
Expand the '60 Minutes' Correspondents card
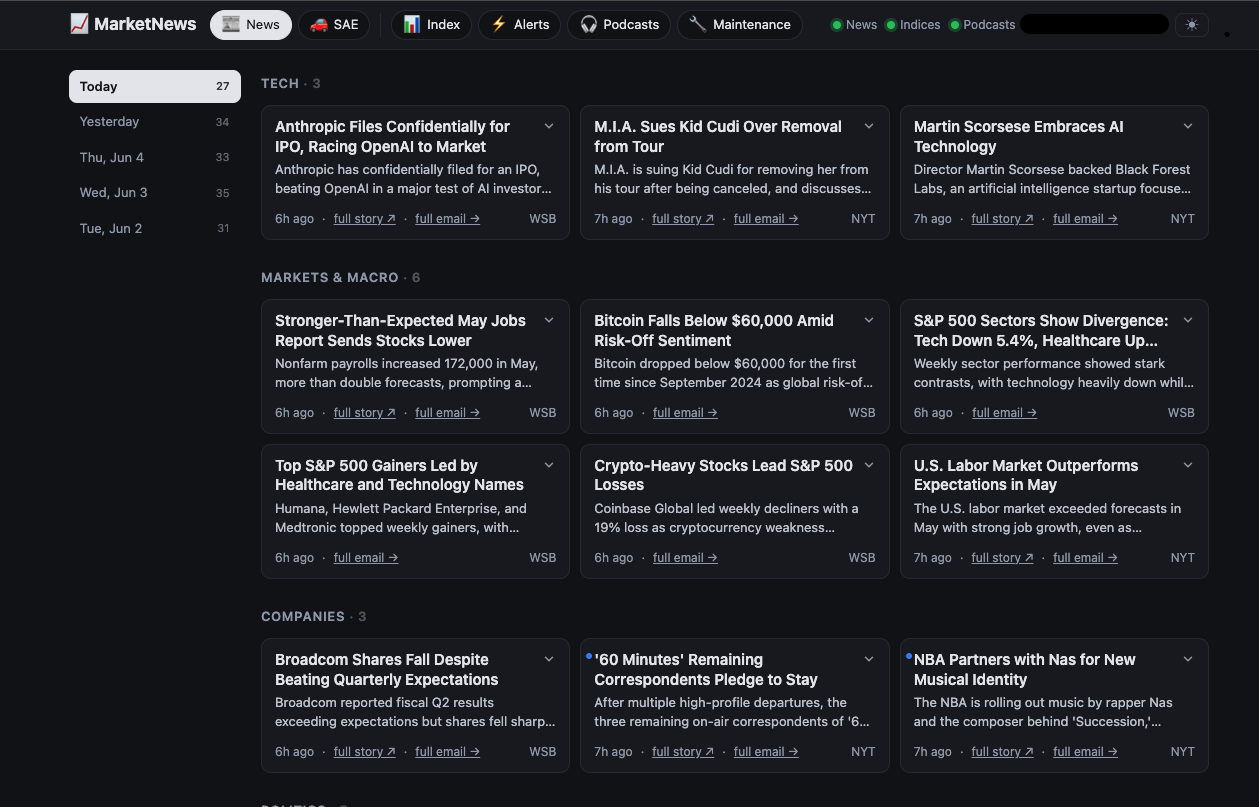coord(869,660)
